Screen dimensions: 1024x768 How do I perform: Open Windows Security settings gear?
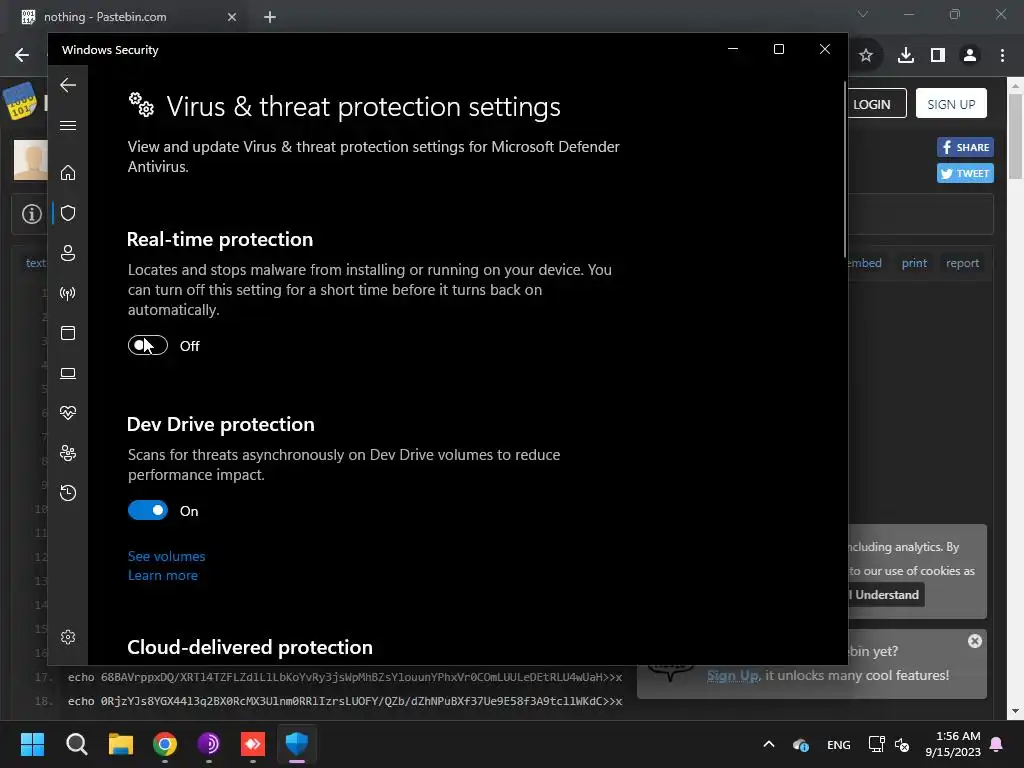tap(68, 637)
